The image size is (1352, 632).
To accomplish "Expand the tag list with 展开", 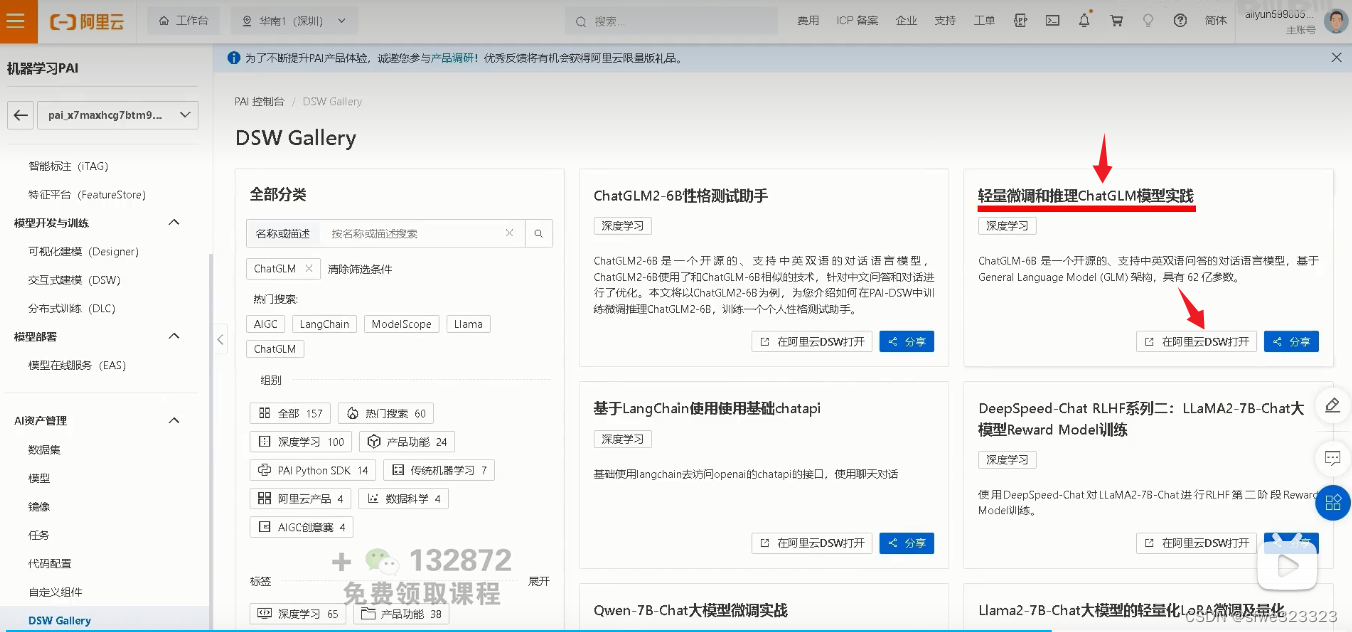I will 538,581.
